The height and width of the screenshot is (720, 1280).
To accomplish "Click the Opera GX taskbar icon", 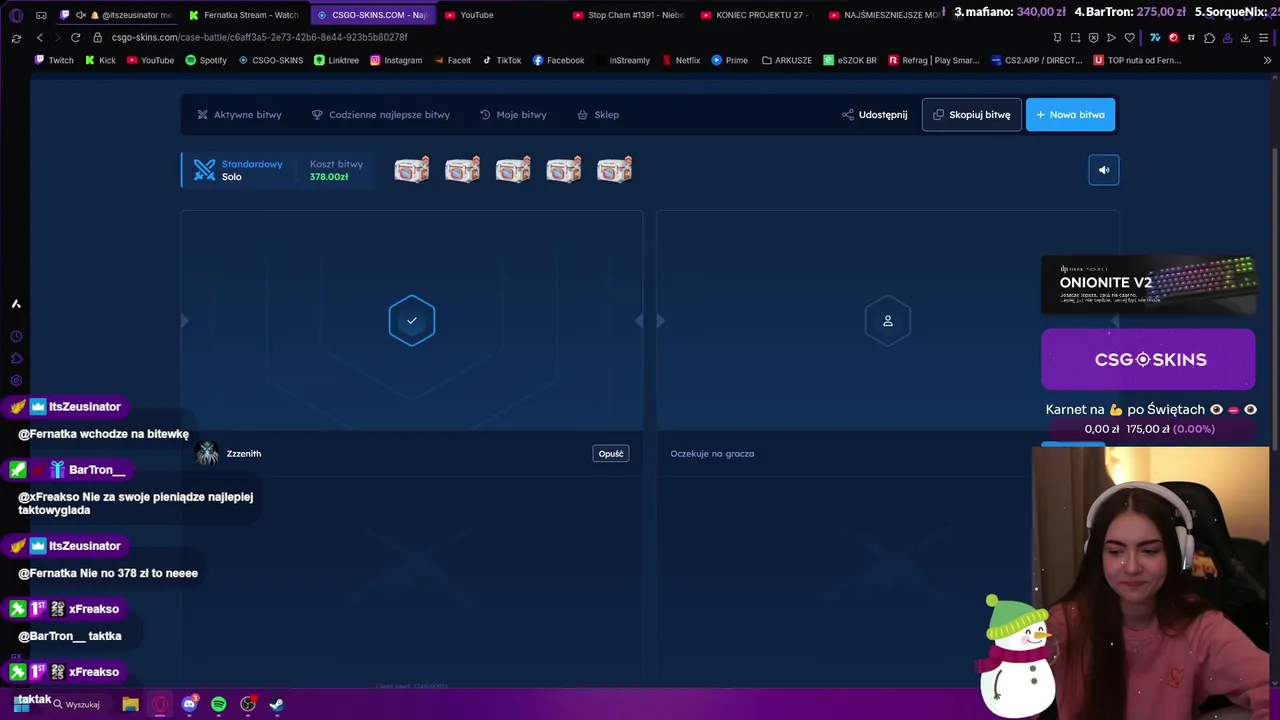I will (x=160, y=704).
